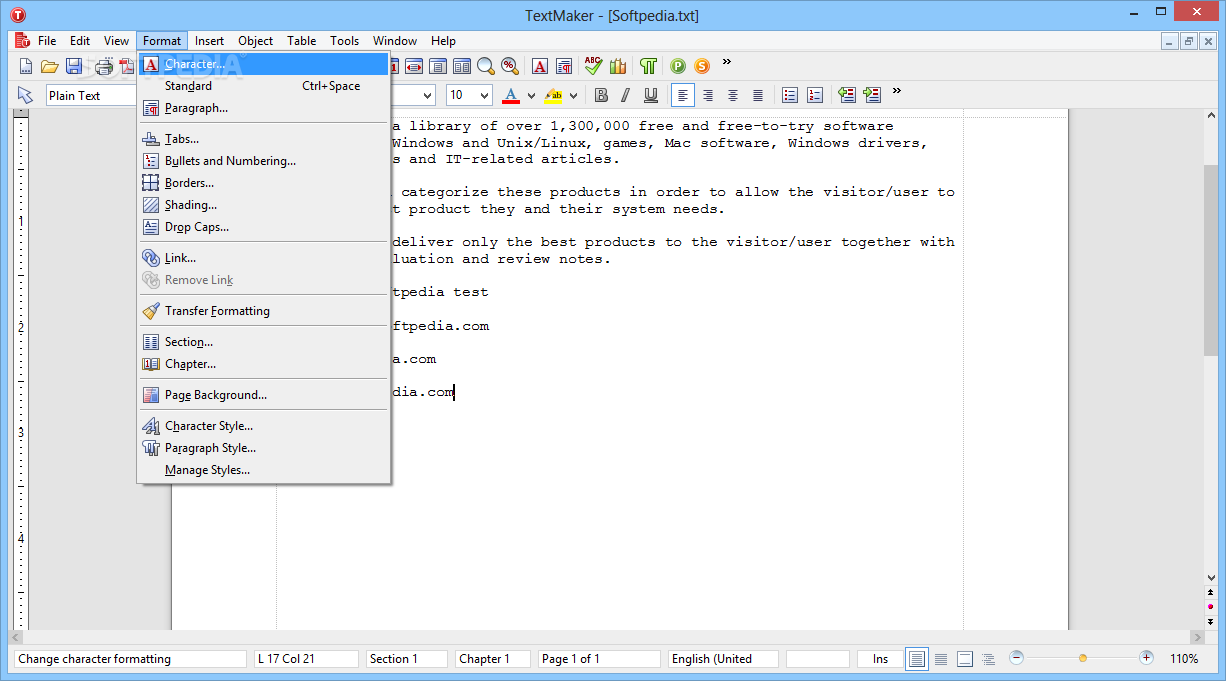Click the yellow highlight color button
The width and height of the screenshot is (1226, 681).
tap(553, 95)
